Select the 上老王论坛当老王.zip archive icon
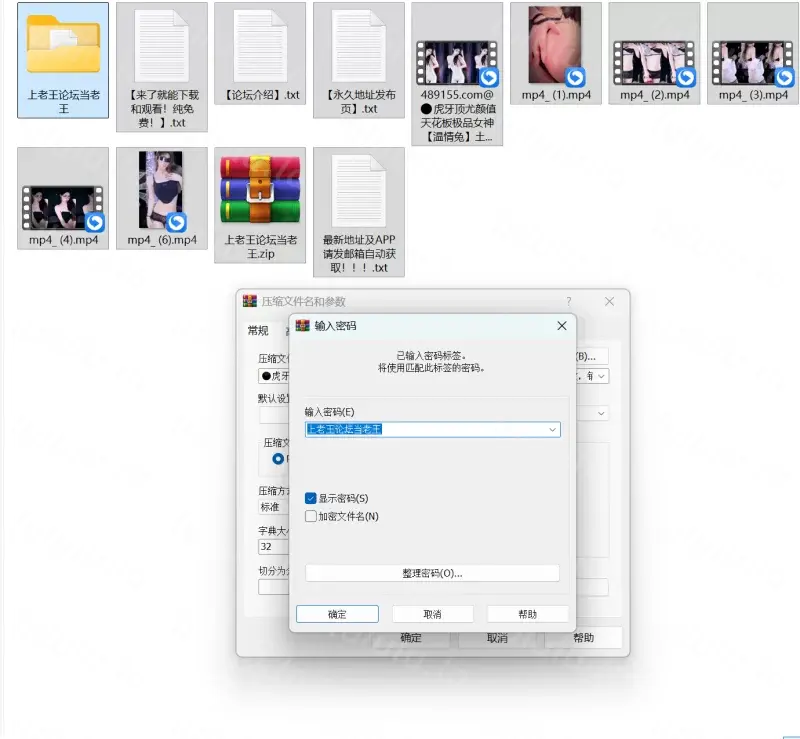 (x=259, y=190)
